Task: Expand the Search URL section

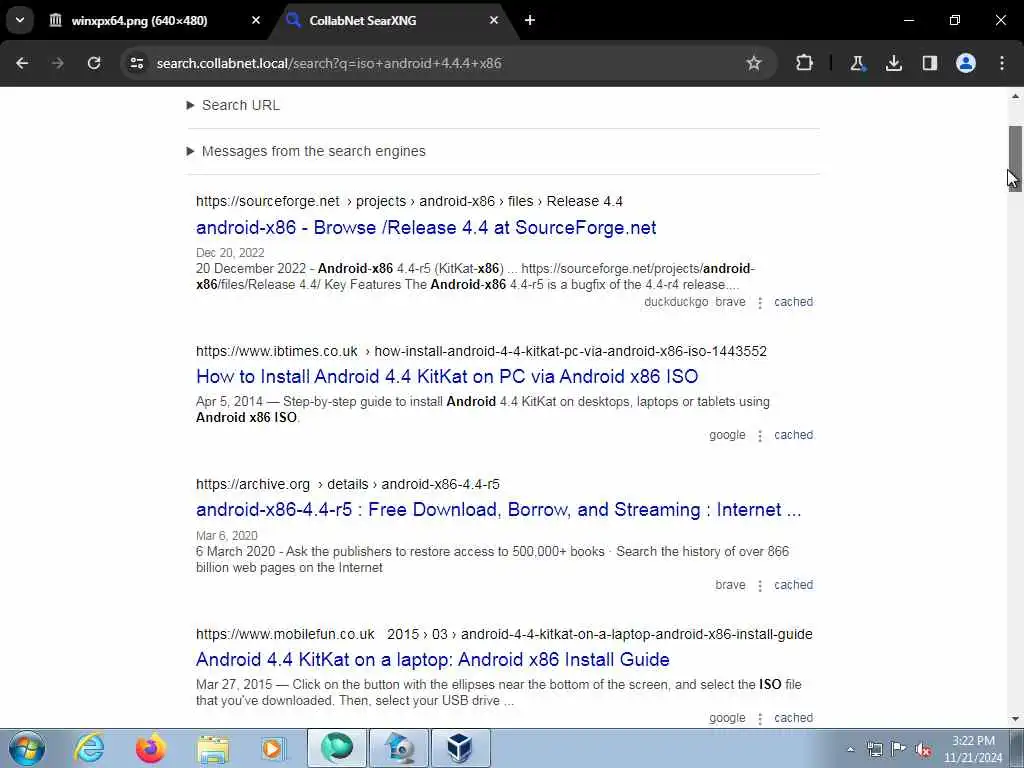Action: (233, 105)
